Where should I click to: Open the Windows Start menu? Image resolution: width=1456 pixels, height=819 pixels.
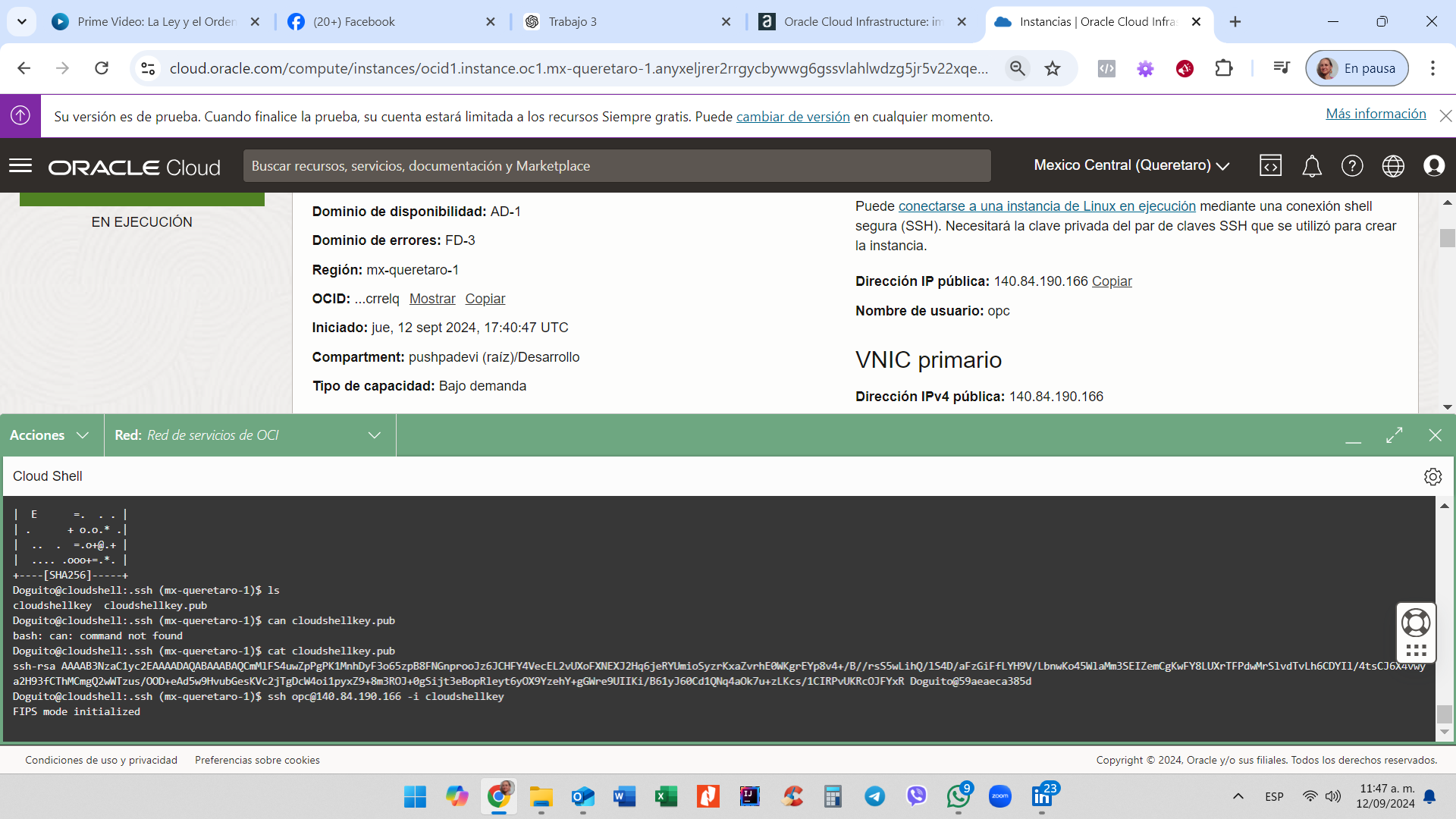tap(415, 796)
